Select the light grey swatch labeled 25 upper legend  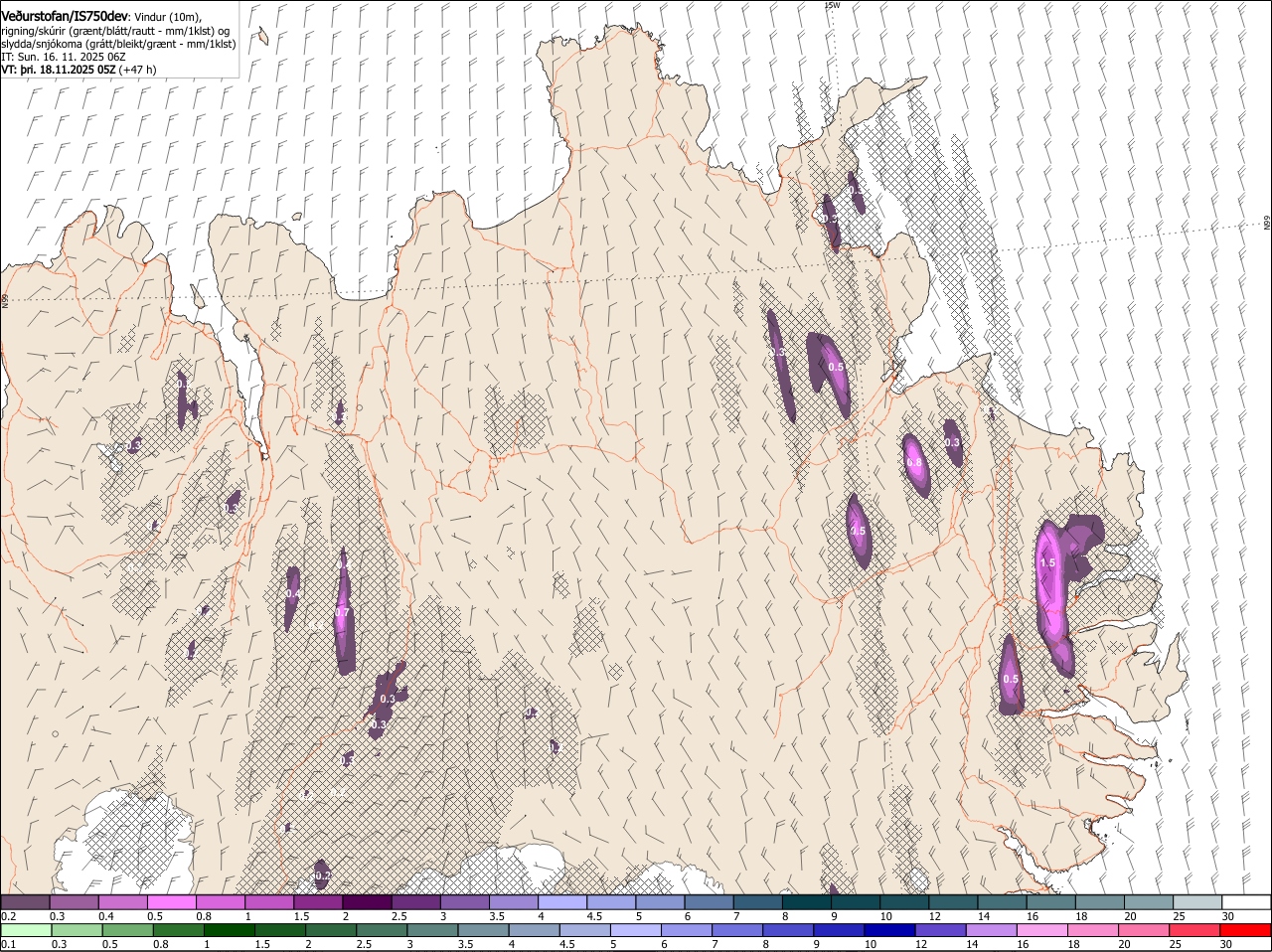click(x=1197, y=902)
